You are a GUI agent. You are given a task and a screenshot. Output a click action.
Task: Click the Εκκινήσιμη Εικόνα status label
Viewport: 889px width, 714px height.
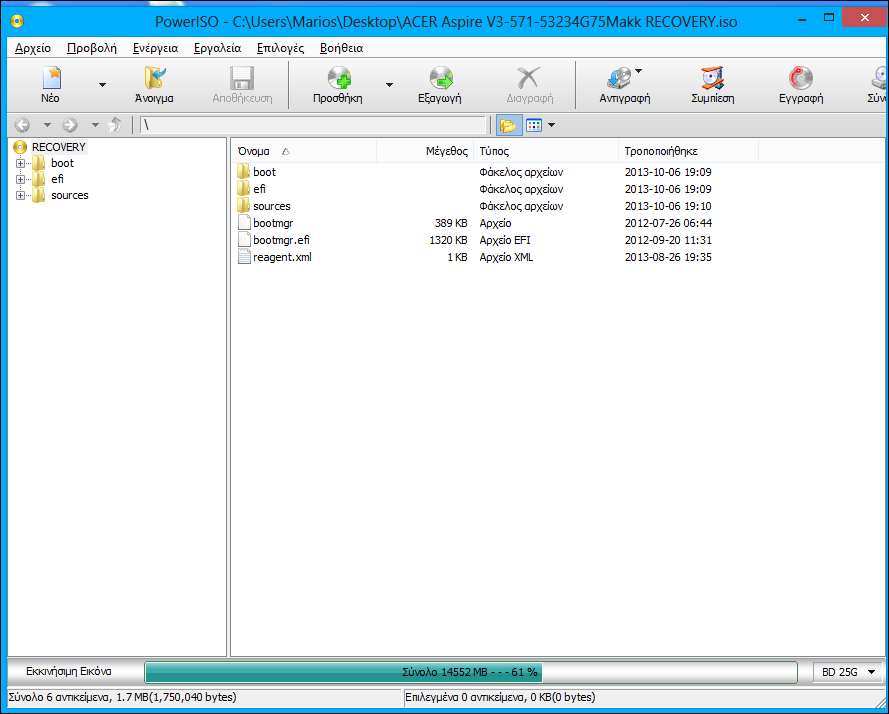click(x=69, y=671)
